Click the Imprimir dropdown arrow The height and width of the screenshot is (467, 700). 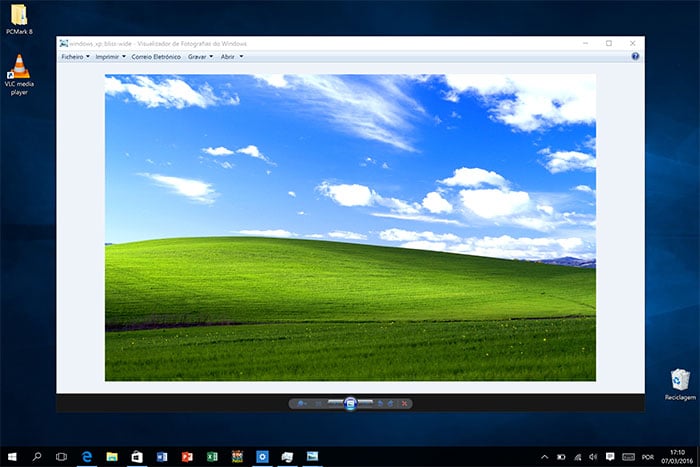click(124, 56)
